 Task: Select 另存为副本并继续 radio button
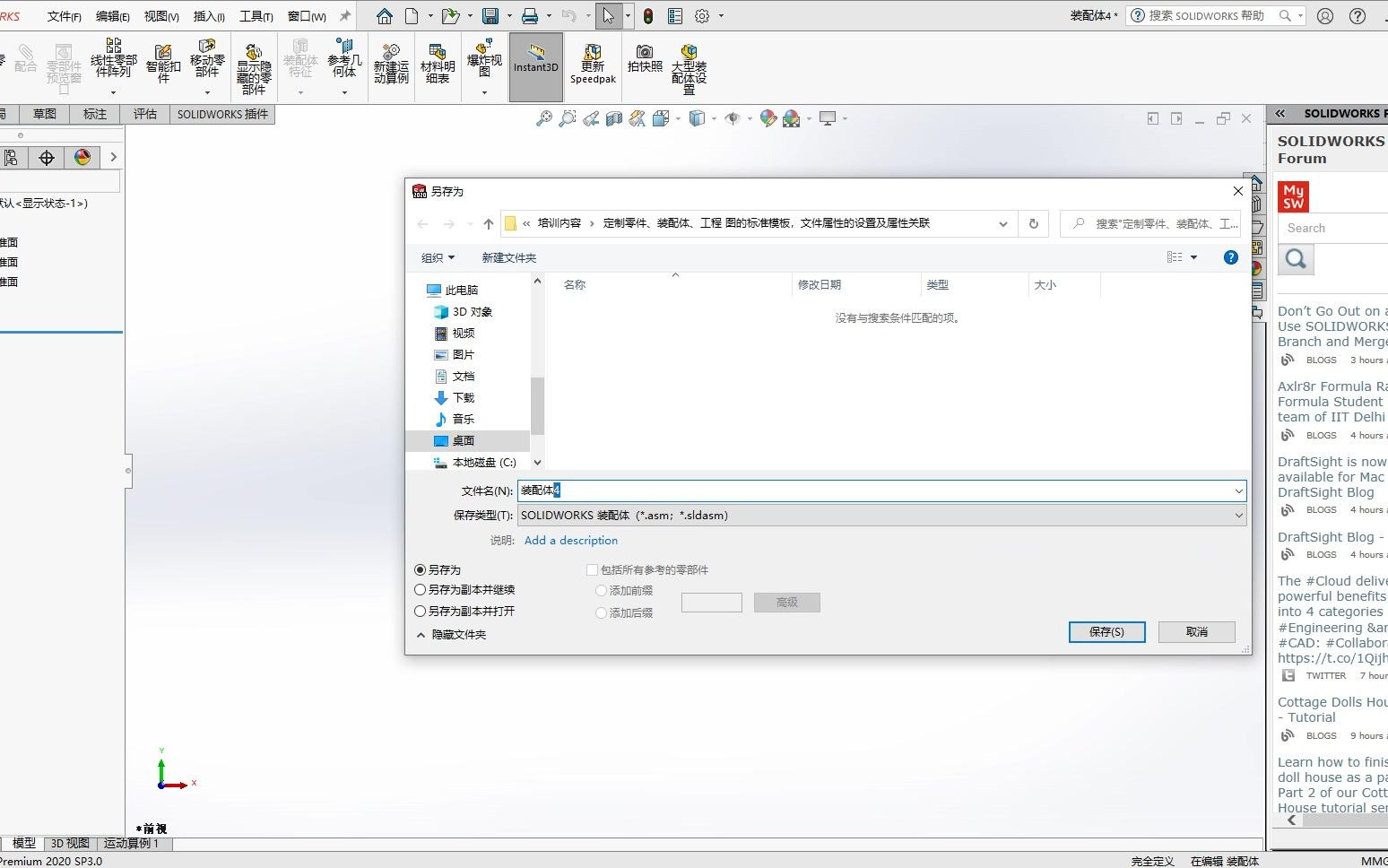pos(420,590)
